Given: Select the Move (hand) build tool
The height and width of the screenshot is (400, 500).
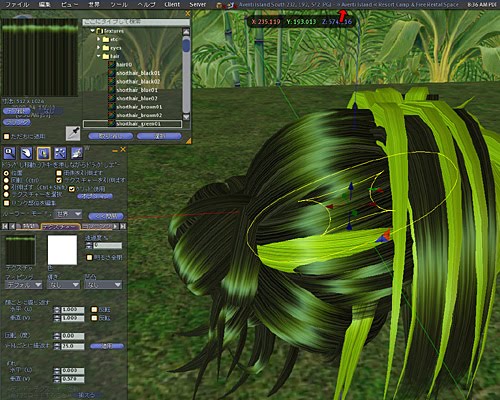Looking at the screenshot, I should pyautogui.click(x=26, y=153).
